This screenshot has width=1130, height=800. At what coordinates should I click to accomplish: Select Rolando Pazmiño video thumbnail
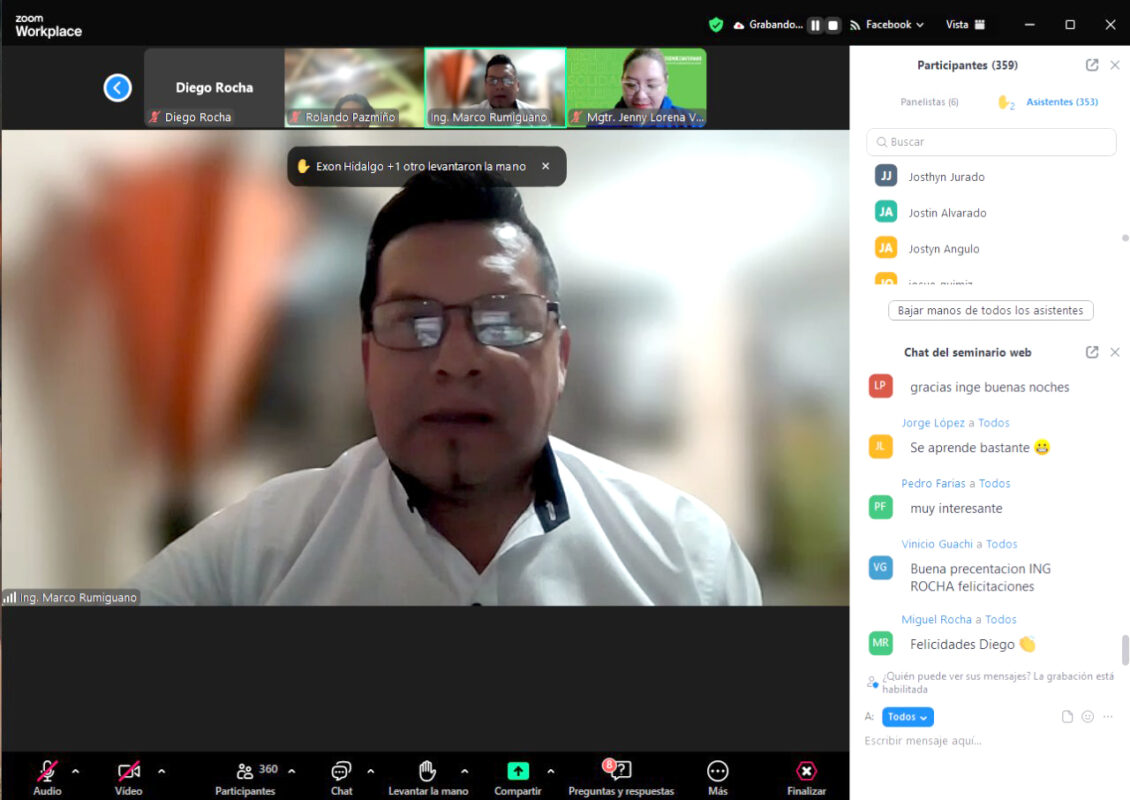354,88
